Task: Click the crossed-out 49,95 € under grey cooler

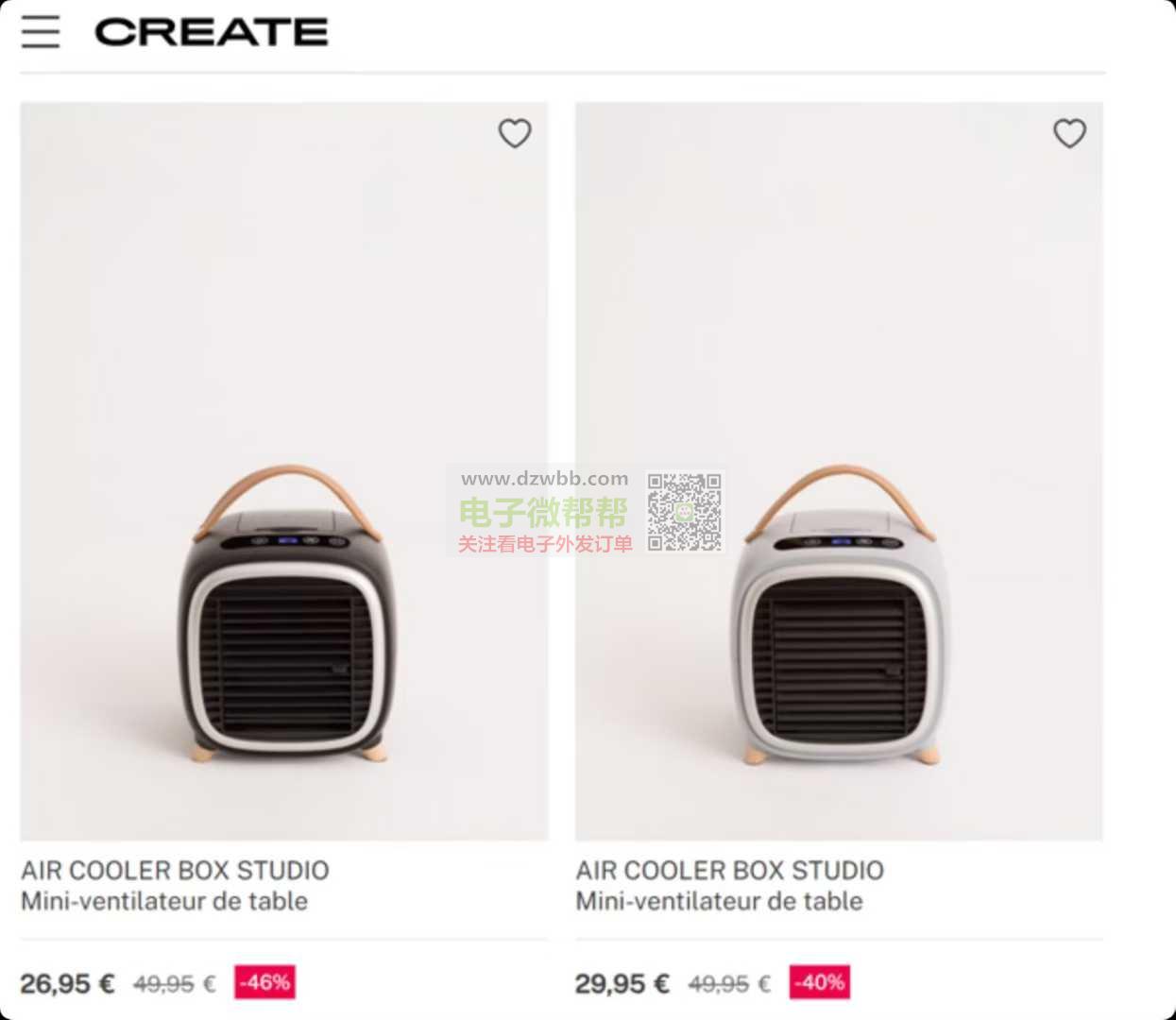Action: pos(729,984)
